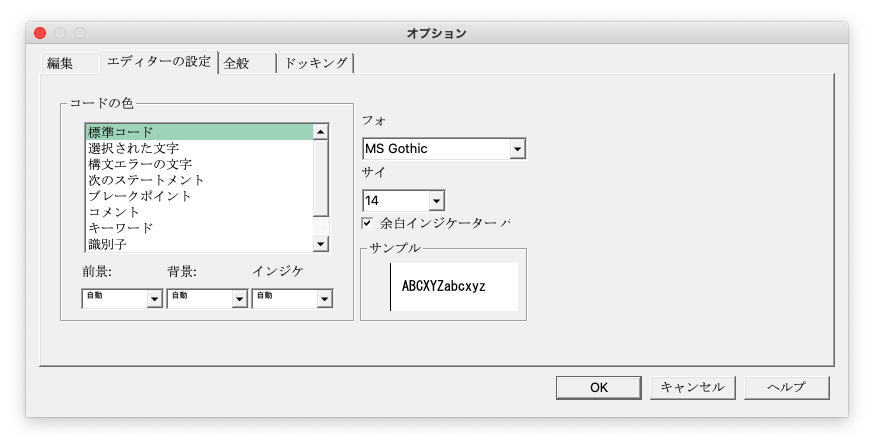
Task: Open the MS Gothic font dropdown
Action: point(517,149)
